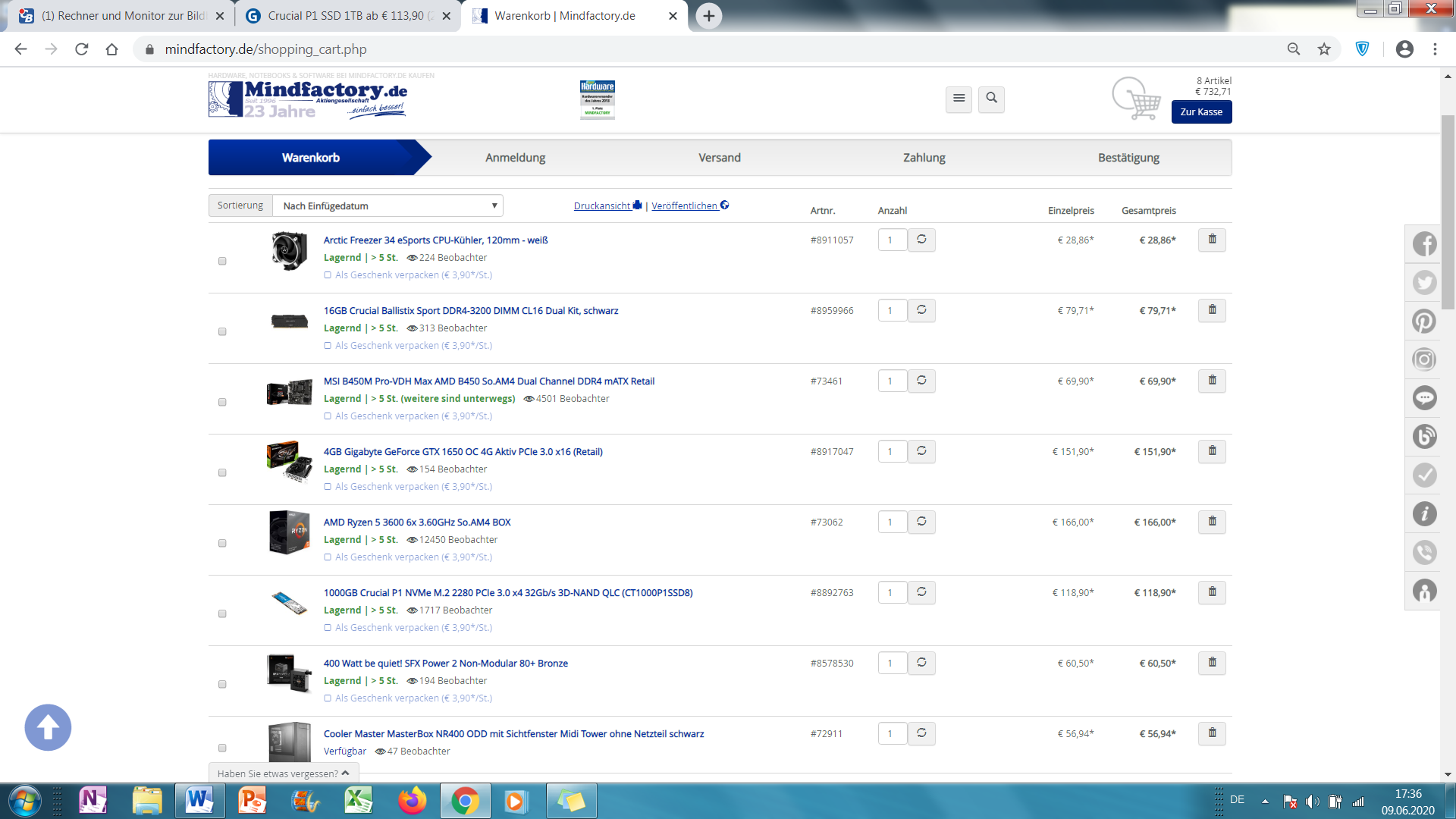Open the phone contact sidebar icon
The height and width of the screenshot is (819, 1456).
click(x=1424, y=552)
